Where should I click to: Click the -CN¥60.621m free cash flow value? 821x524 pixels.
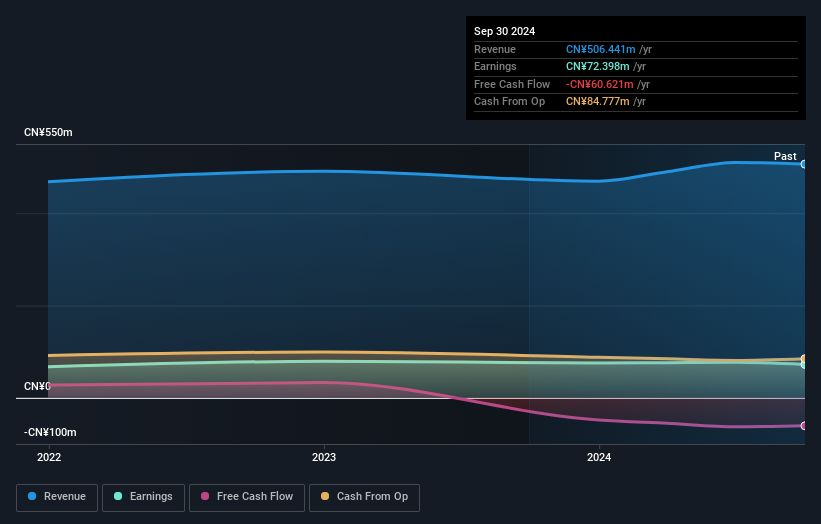point(600,84)
